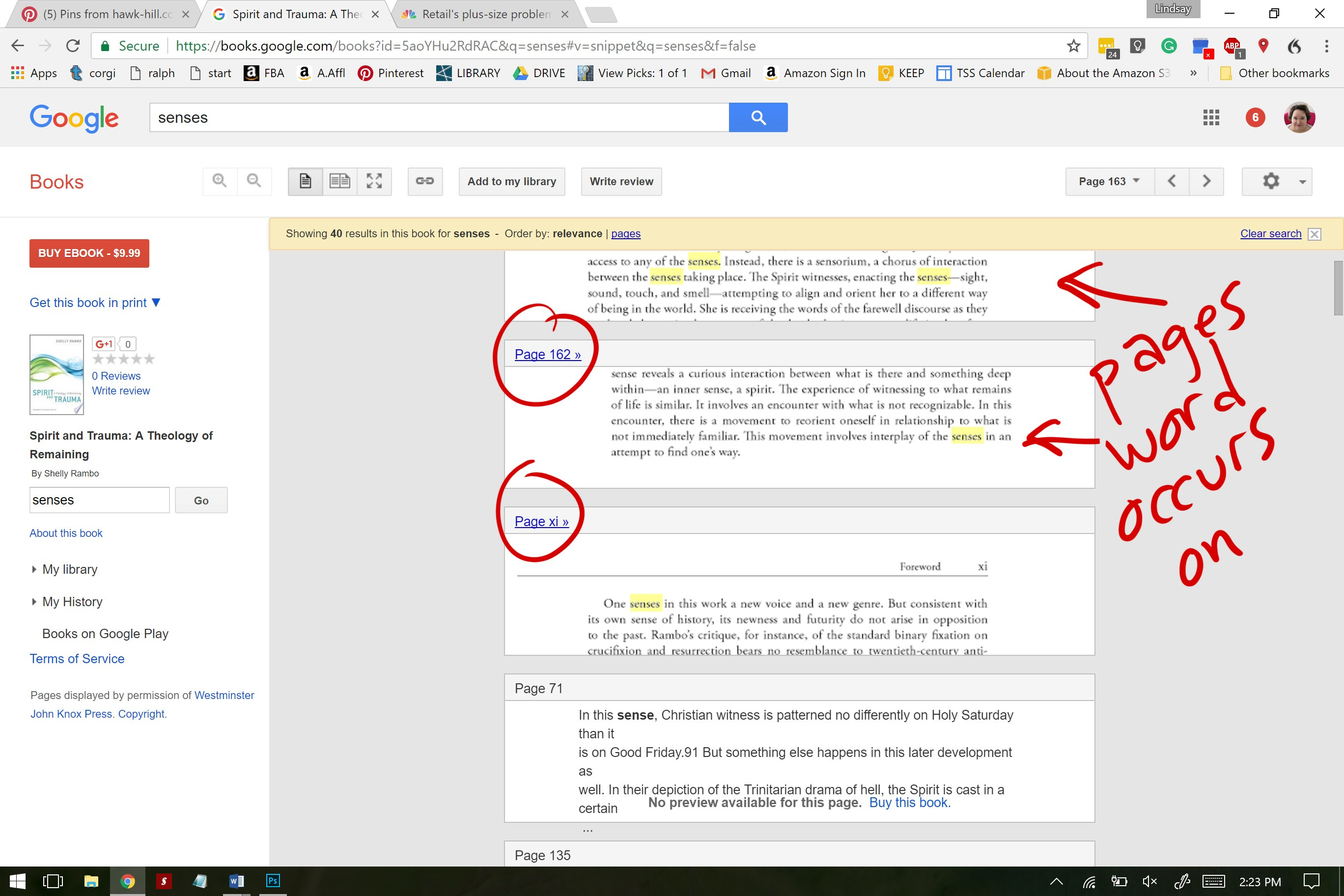Image resolution: width=1344 pixels, height=896 pixels.
Task: Switch to single page view icon
Action: click(305, 181)
